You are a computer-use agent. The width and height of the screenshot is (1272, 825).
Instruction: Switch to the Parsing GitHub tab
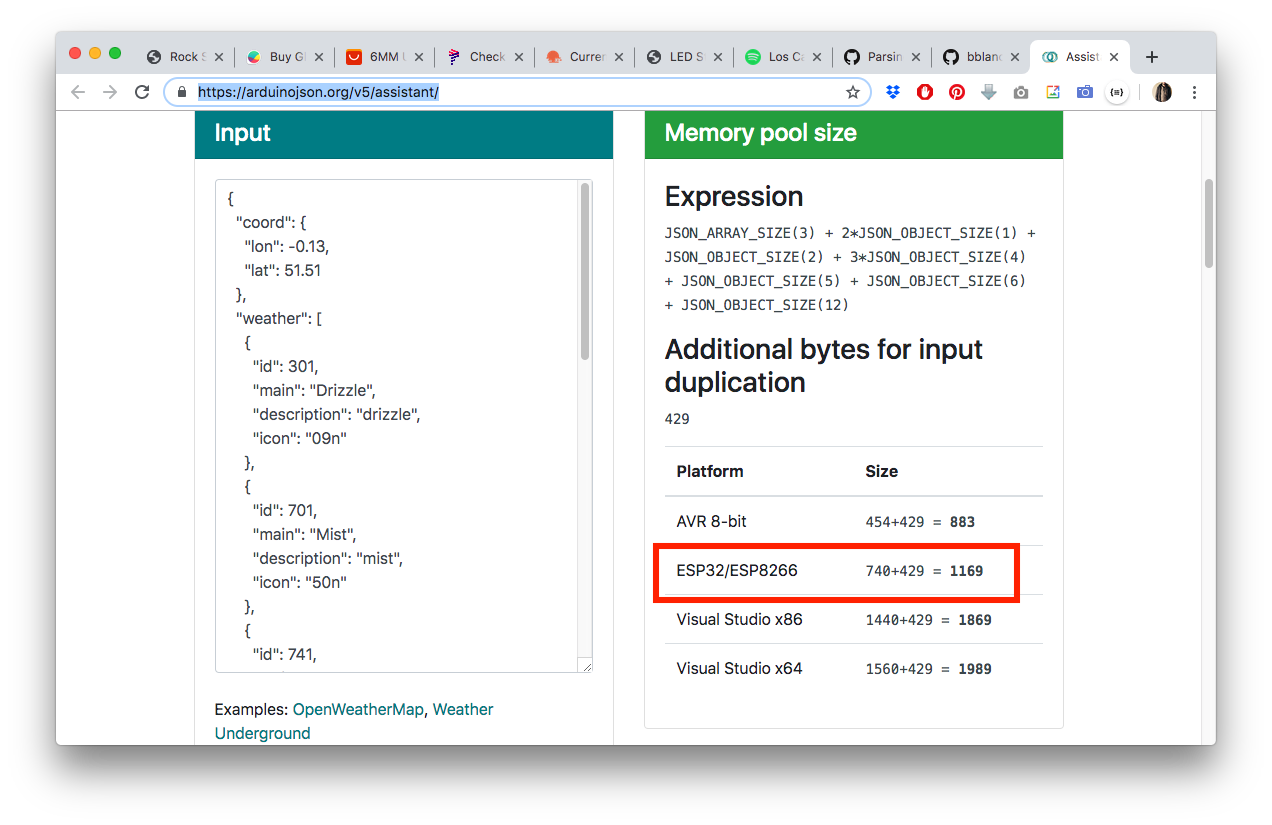(x=880, y=57)
